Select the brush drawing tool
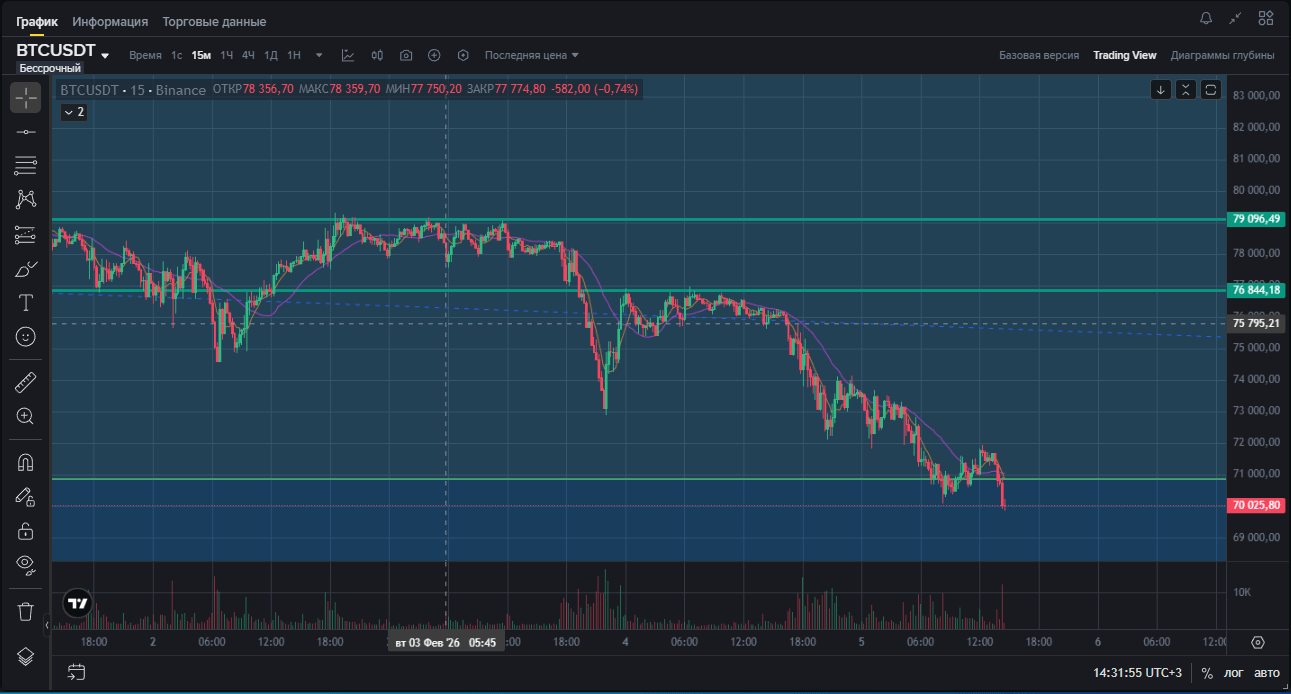 coord(26,269)
